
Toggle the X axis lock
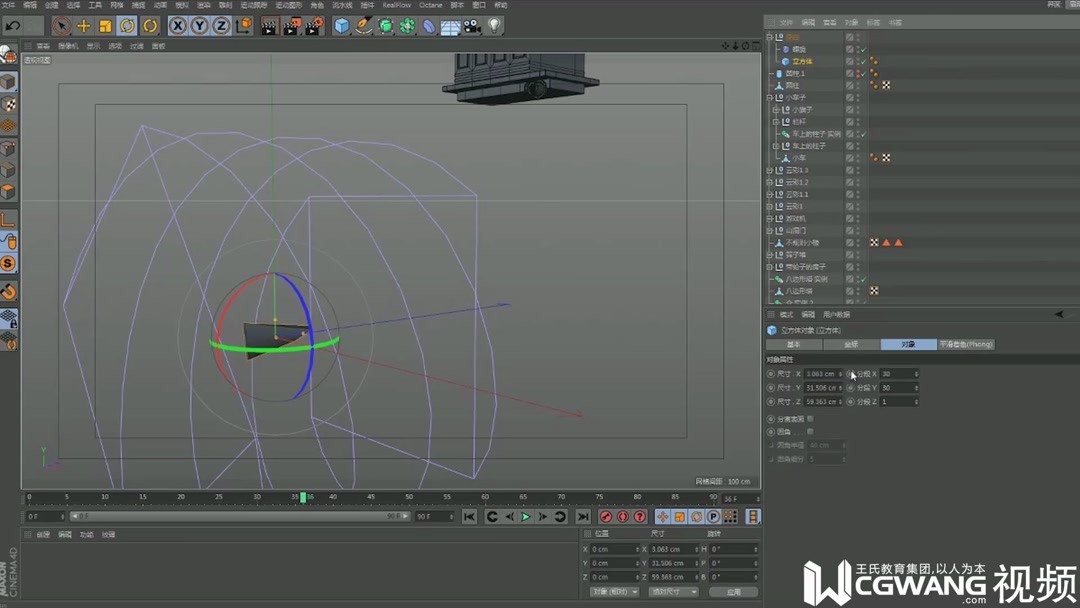(x=177, y=26)
